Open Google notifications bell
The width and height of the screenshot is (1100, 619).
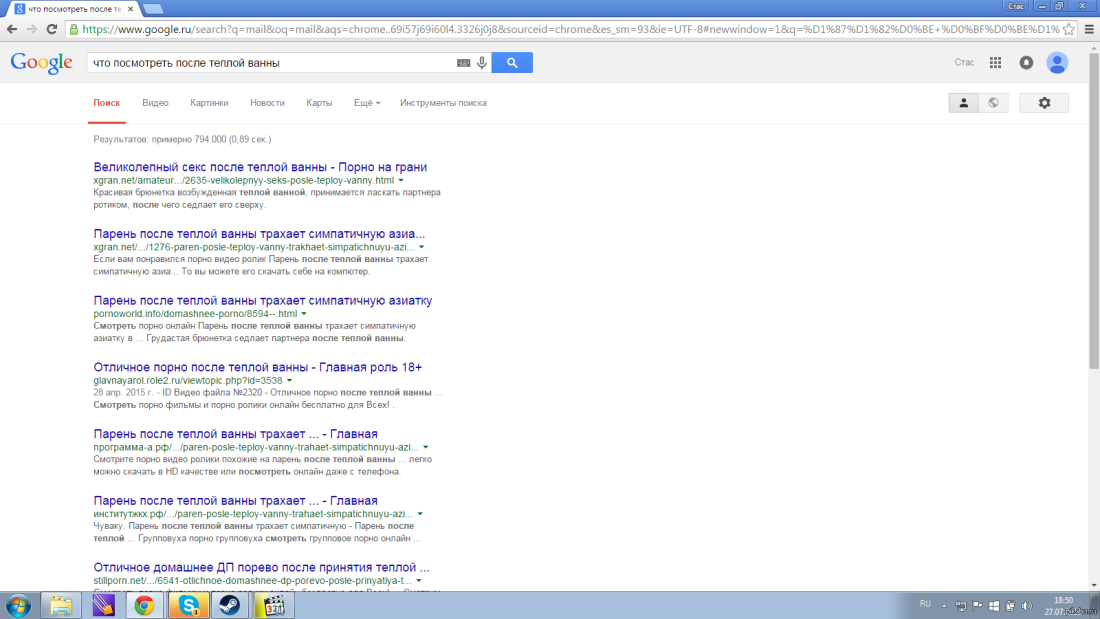pos(1026,63)
